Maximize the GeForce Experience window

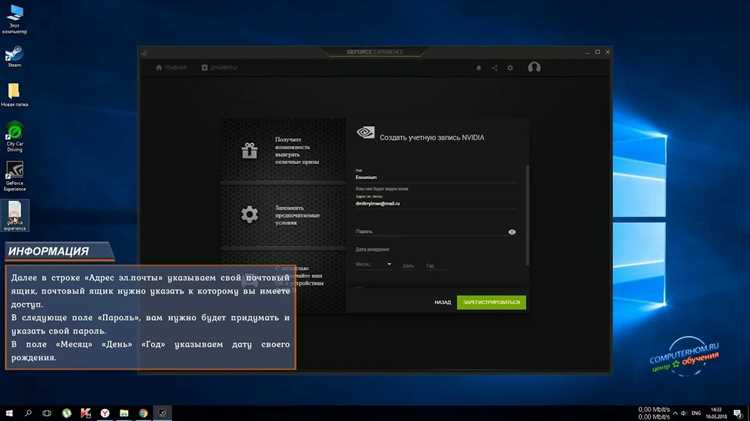(597, 52)
